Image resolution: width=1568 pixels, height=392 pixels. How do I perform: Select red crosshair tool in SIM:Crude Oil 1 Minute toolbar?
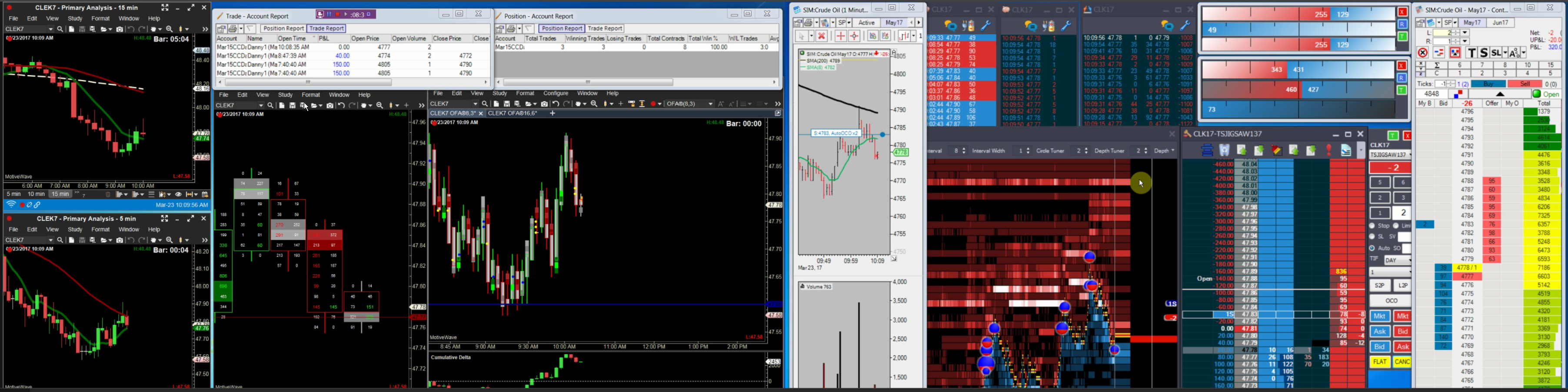tap(841, 36)
